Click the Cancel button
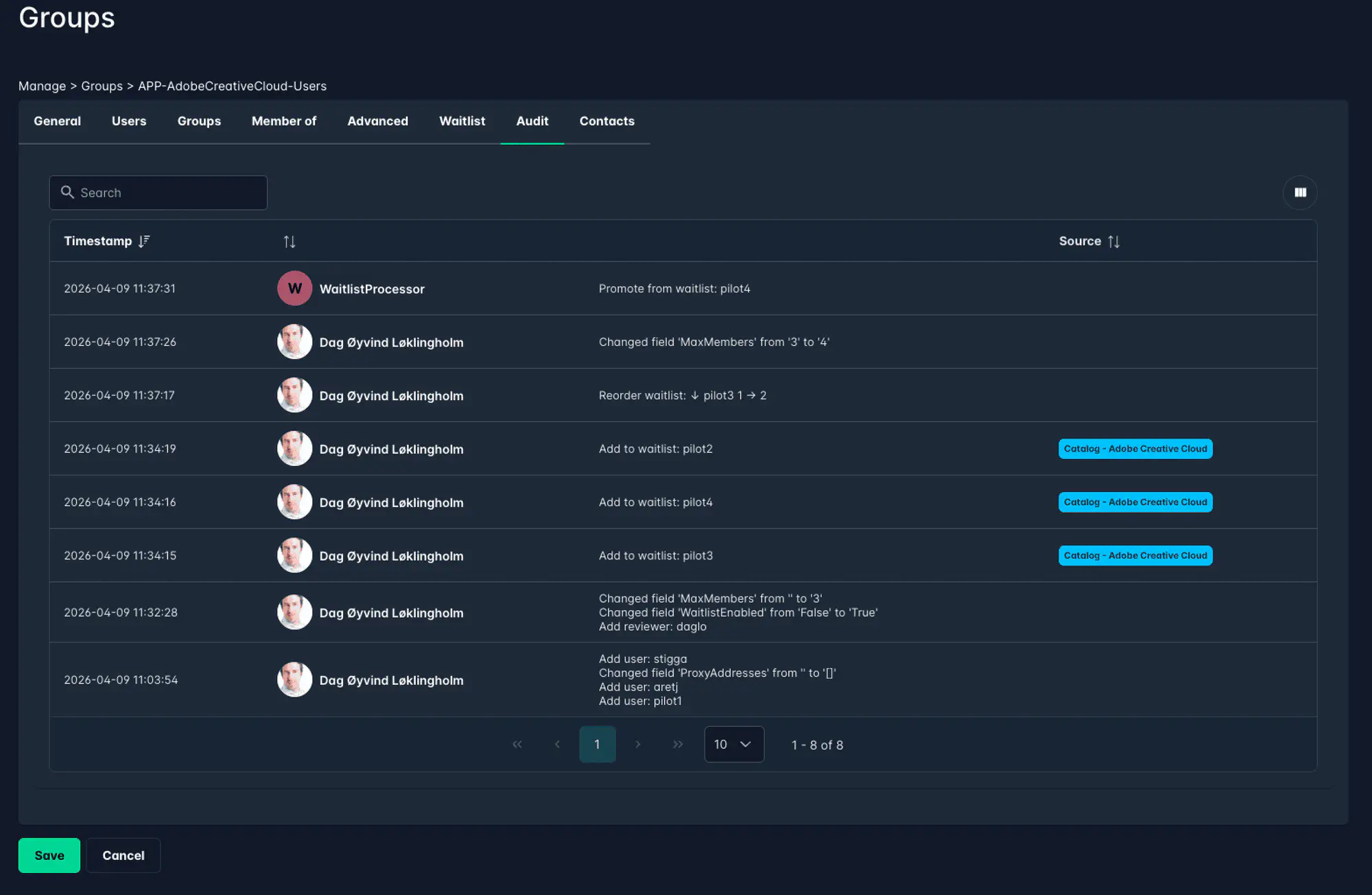 [123, 855]
